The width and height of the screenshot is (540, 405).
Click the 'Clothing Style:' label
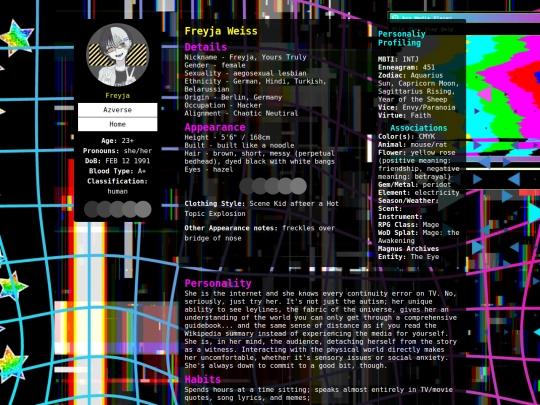point(215,204)
